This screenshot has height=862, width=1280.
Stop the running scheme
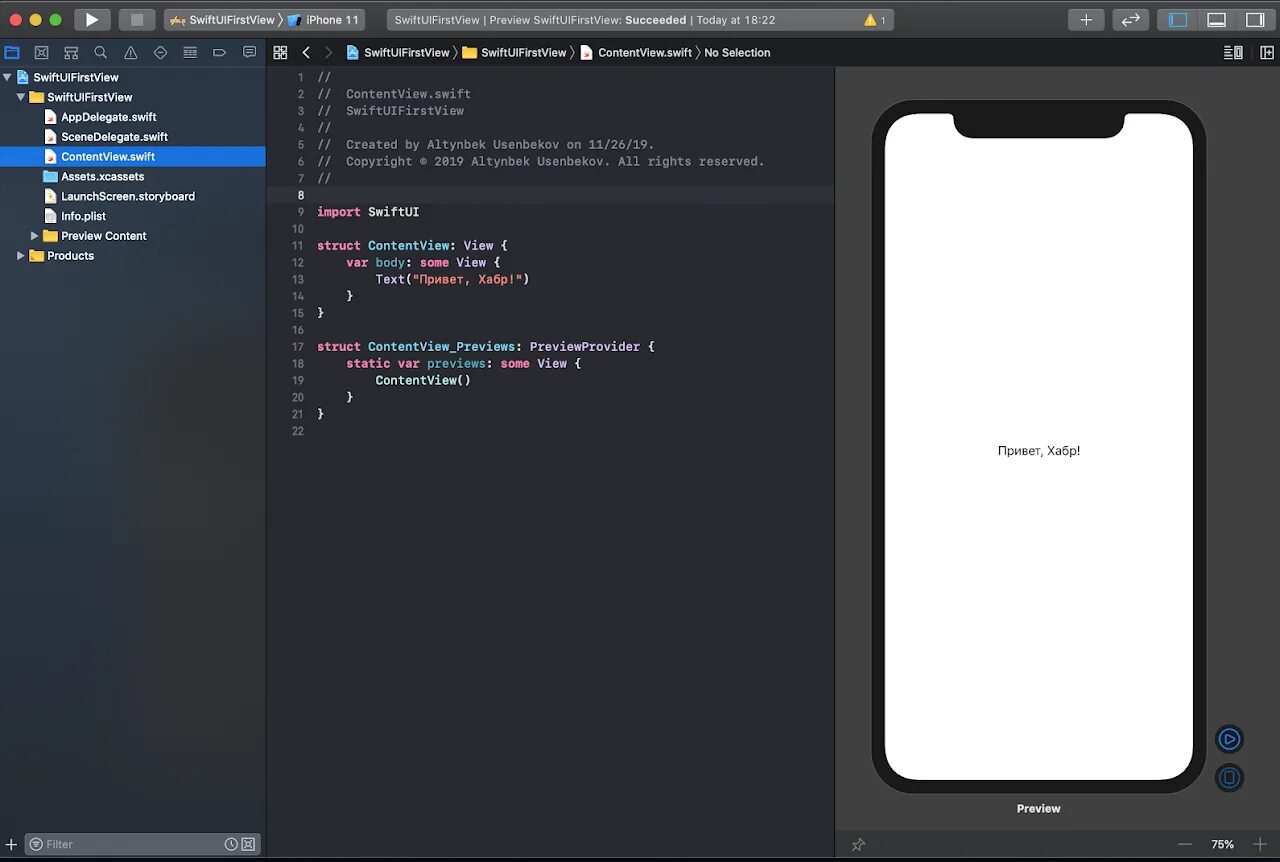(137, 20)
